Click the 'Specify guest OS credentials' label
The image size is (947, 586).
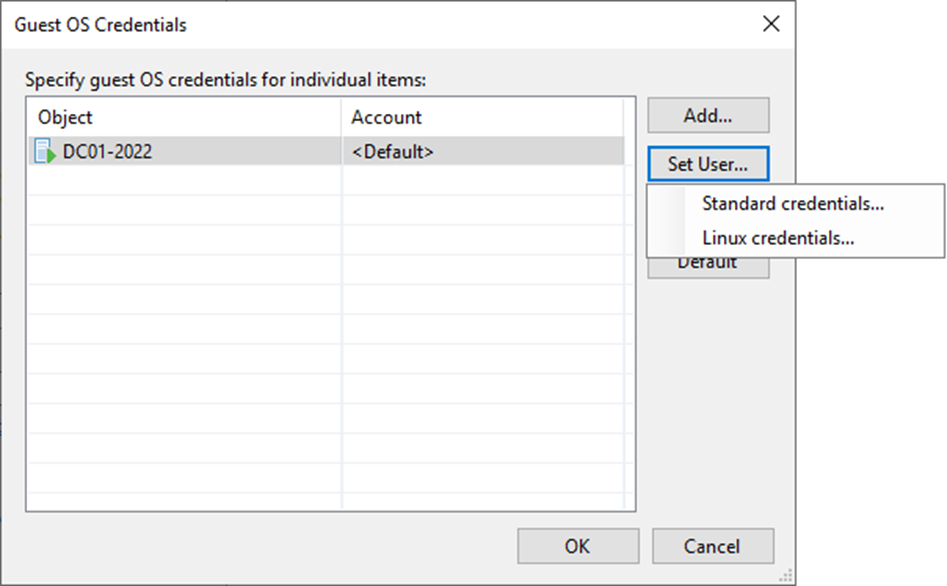click(x=225, y=80)
